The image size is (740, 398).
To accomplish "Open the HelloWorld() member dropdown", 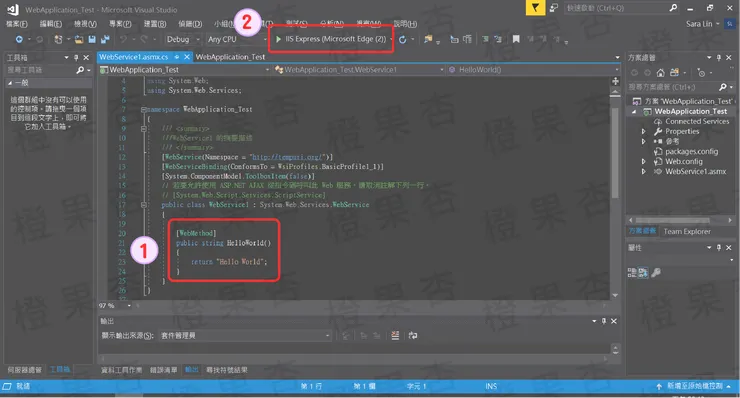I will coord(533,70).
